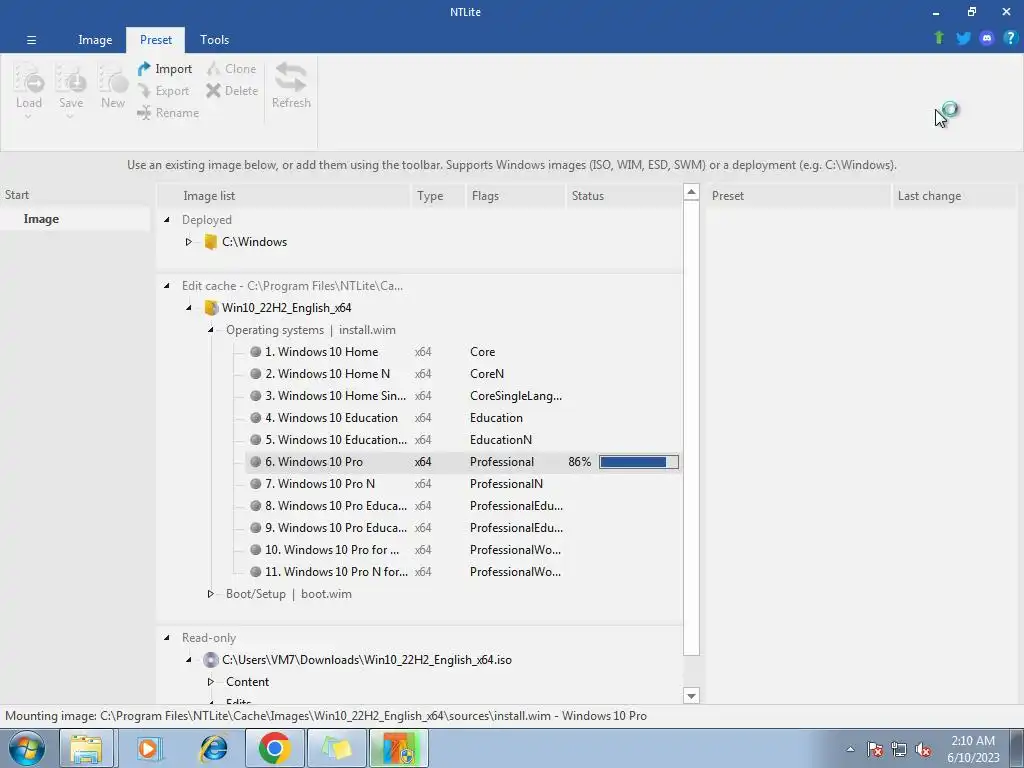This screenshot has width=1024, height=768.
Task: Select 2. Windows 10 Home N row
Action: (463, 374)
